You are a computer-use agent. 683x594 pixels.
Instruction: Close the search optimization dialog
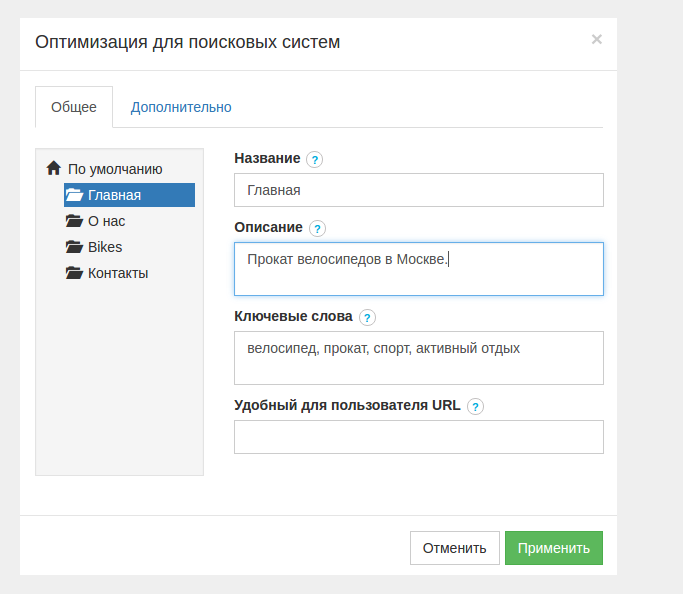tap(597, 40)
